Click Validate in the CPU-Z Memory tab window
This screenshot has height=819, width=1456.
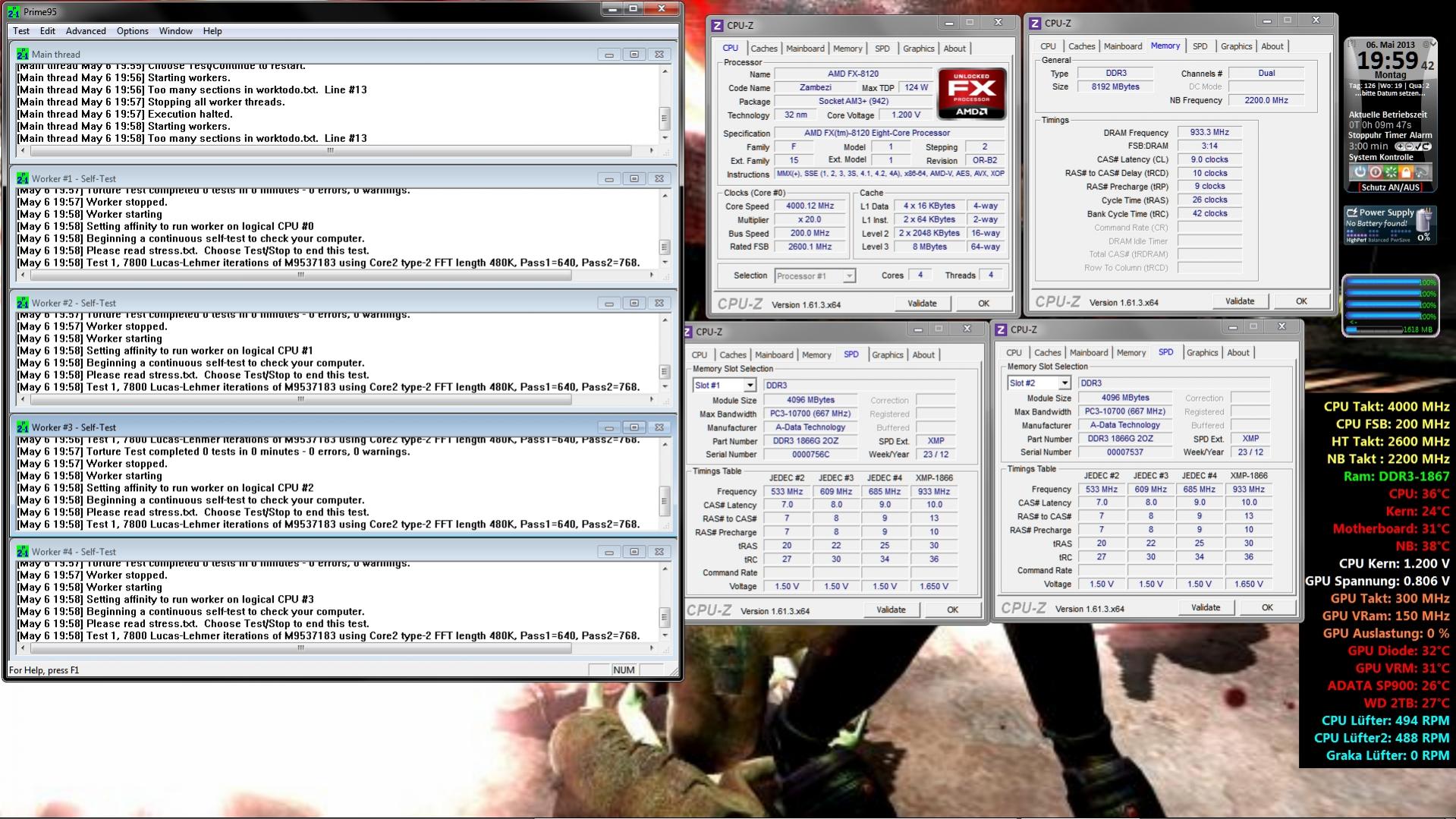click(x=1240, y=301)
